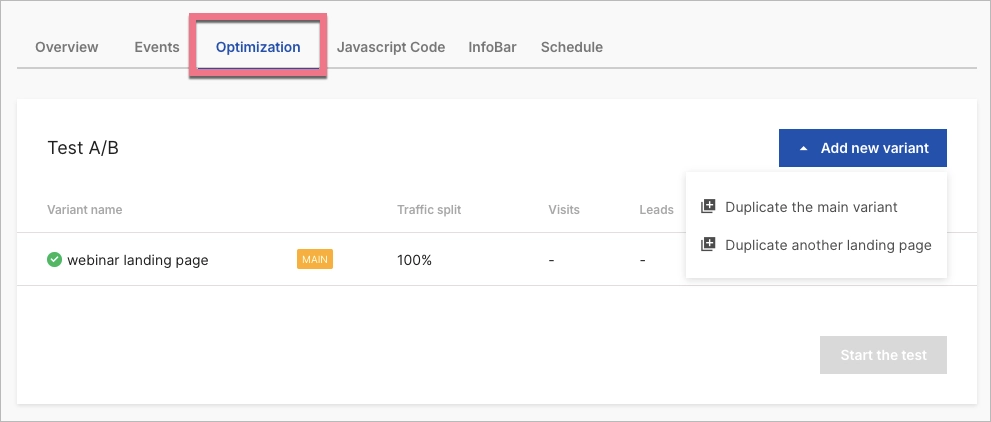The image size is (991, 422).
Task: Click the duplicate icon beside another landing page
Action: (708, 245)
